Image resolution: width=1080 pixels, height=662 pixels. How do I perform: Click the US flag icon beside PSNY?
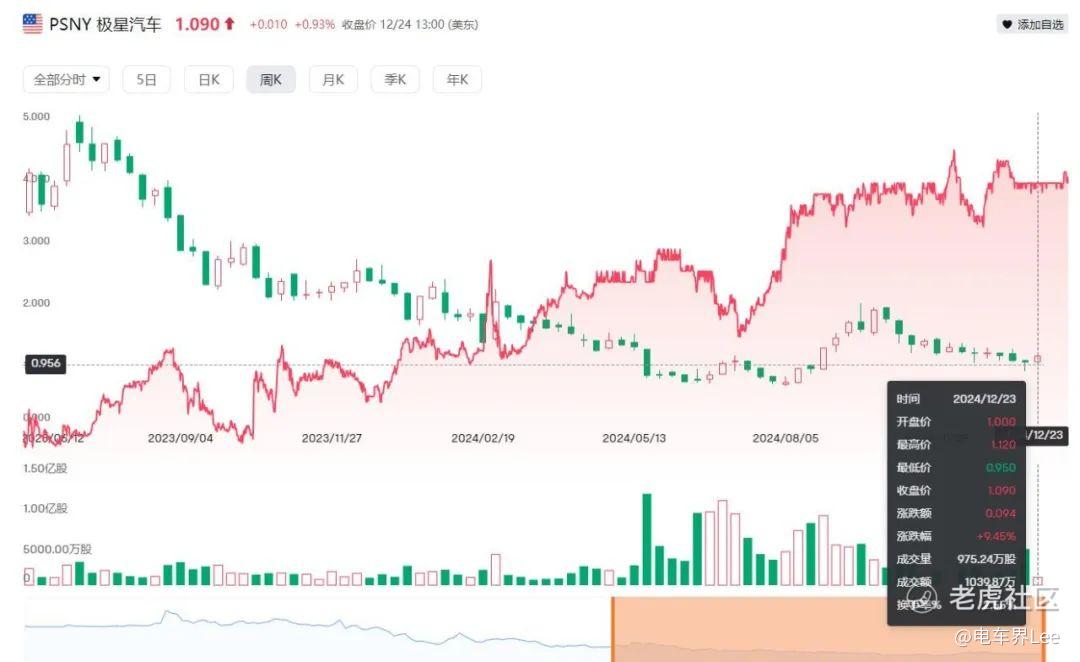[32, 23]
